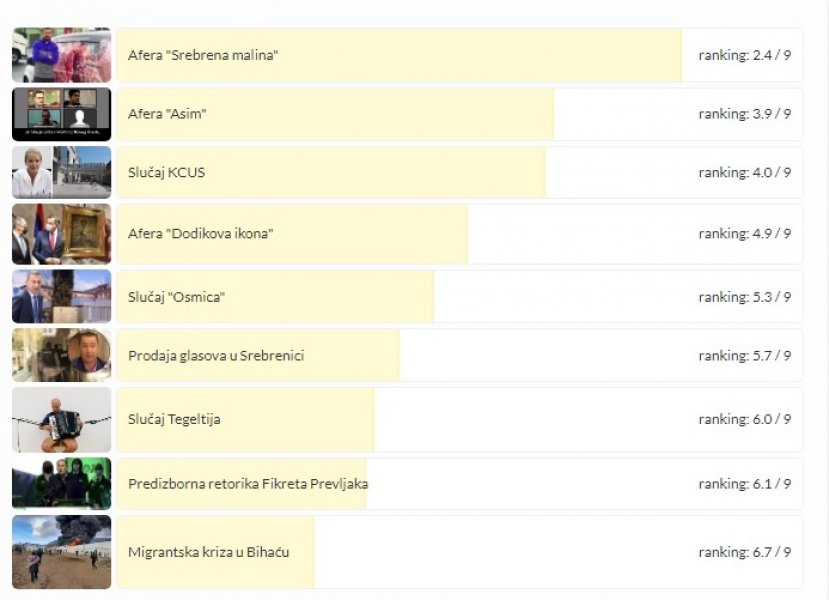Viewport: 829px width, 600px height.
Task: Open the Srebrenica vote selling thumbnail
Action: (61, 355)
